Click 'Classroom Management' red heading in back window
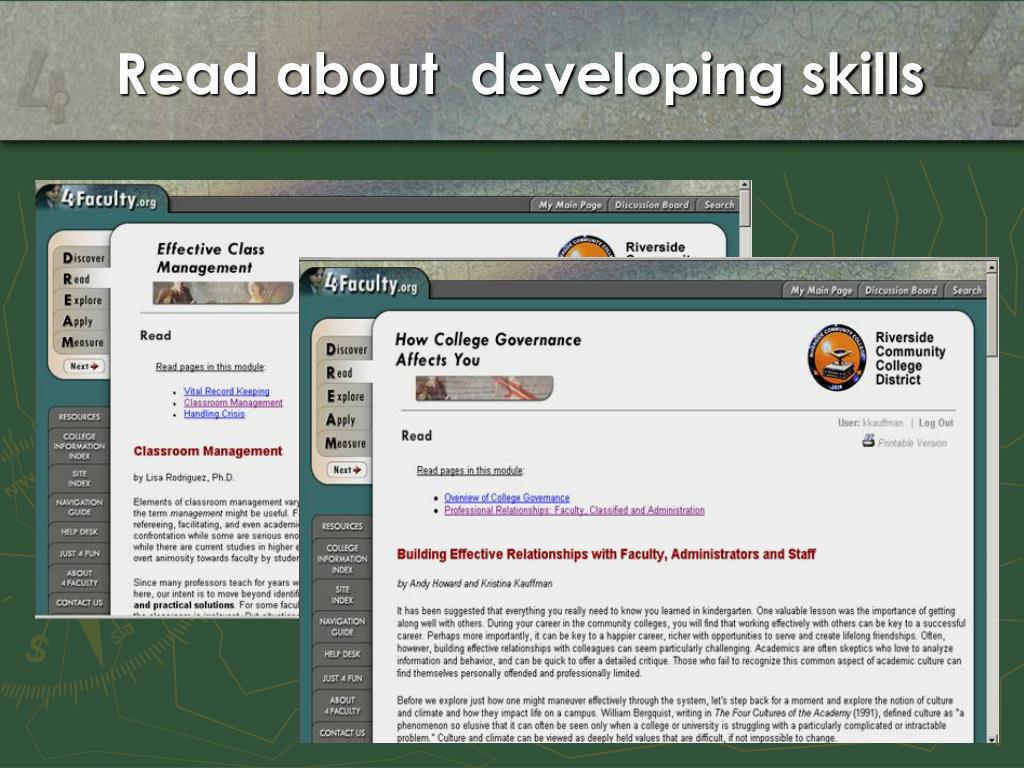Viewport: 1024px width, 768px height. pos(208,451)
